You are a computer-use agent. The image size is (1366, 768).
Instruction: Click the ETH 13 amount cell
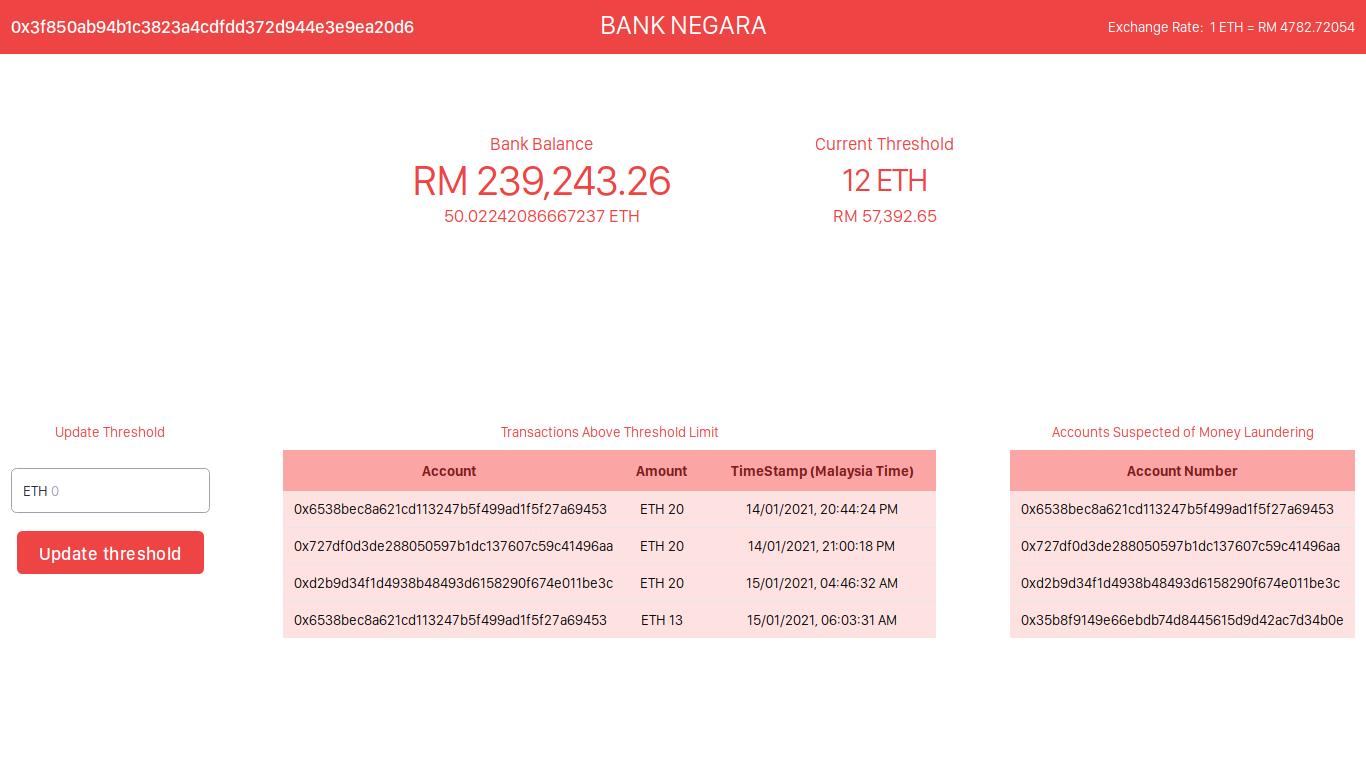661,620
